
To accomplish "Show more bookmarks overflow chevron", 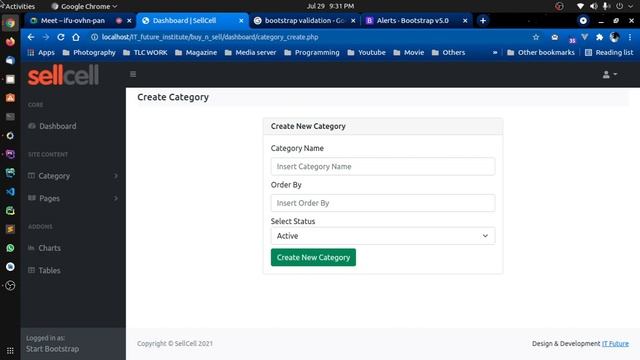I will click(495, 53).
